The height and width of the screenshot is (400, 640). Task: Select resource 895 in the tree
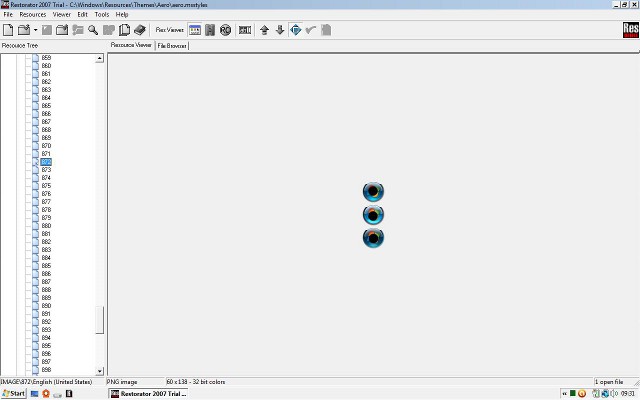click(46, 345)
